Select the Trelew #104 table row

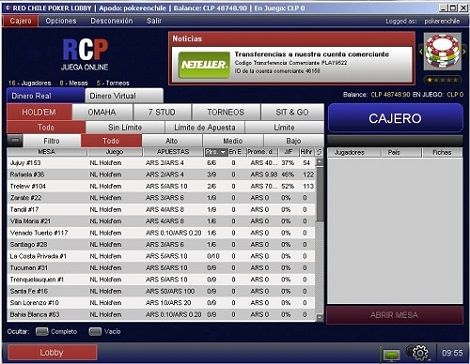161,186
